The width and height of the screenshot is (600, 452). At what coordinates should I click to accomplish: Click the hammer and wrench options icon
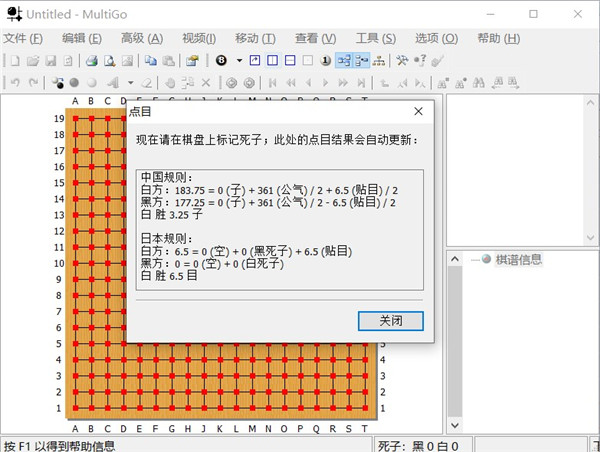pos(401,61)
